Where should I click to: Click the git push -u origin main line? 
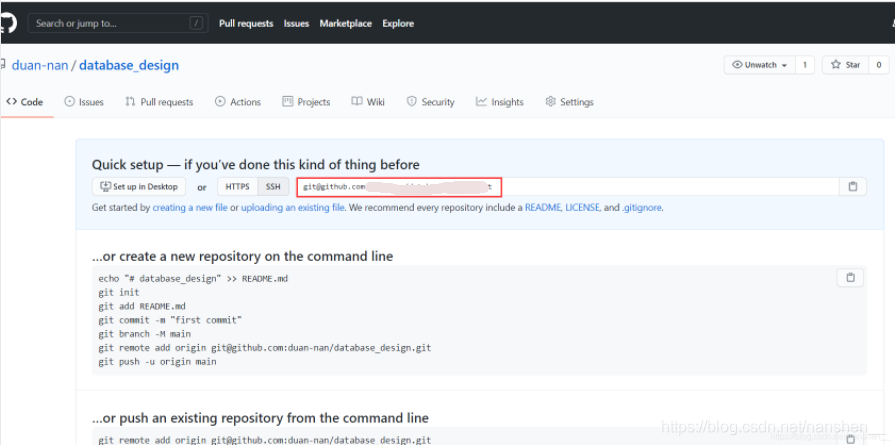(x=157, y=362)
